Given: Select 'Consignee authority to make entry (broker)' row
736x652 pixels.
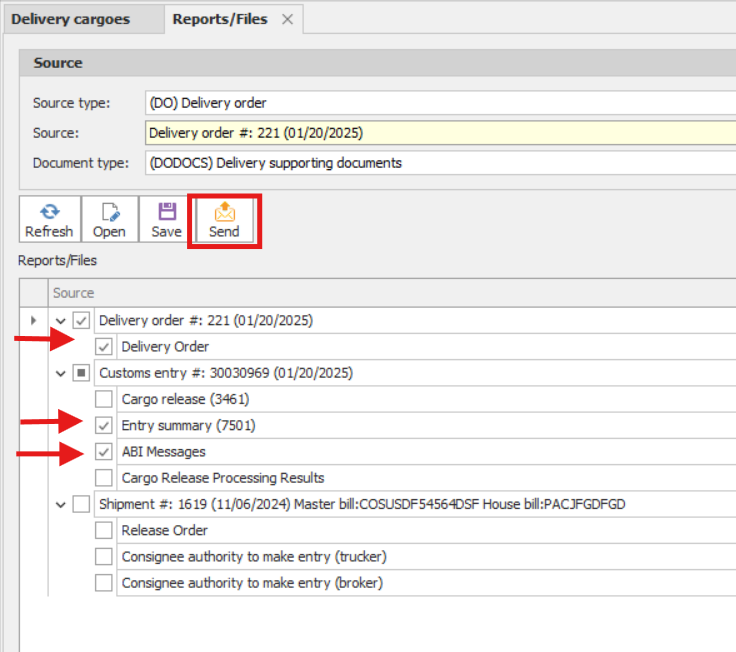Looking at the screenshot, I should pos(426,583).
